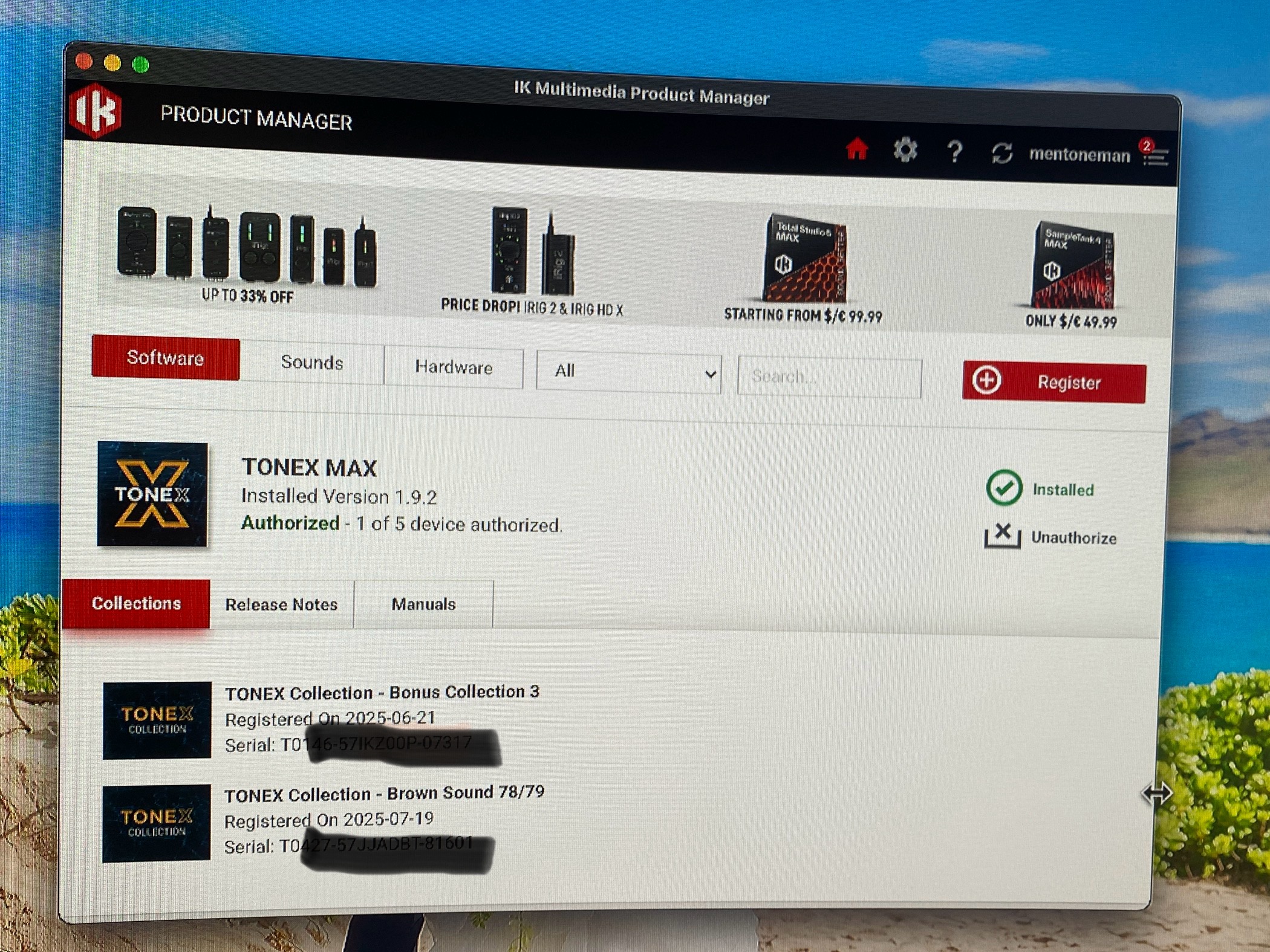Open the Release Notes tab

pos(281,604)
